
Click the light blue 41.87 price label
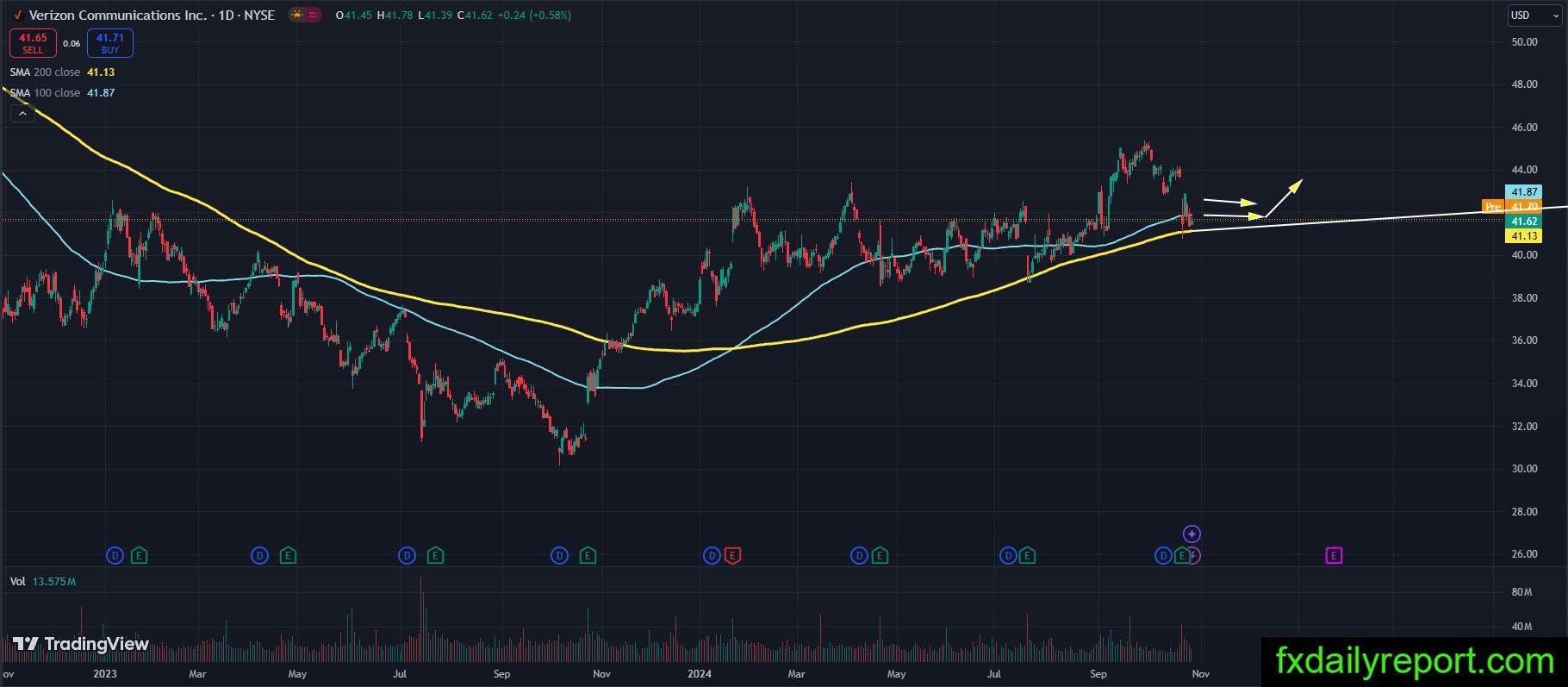pyautogui.click(x=1523, y=192)
